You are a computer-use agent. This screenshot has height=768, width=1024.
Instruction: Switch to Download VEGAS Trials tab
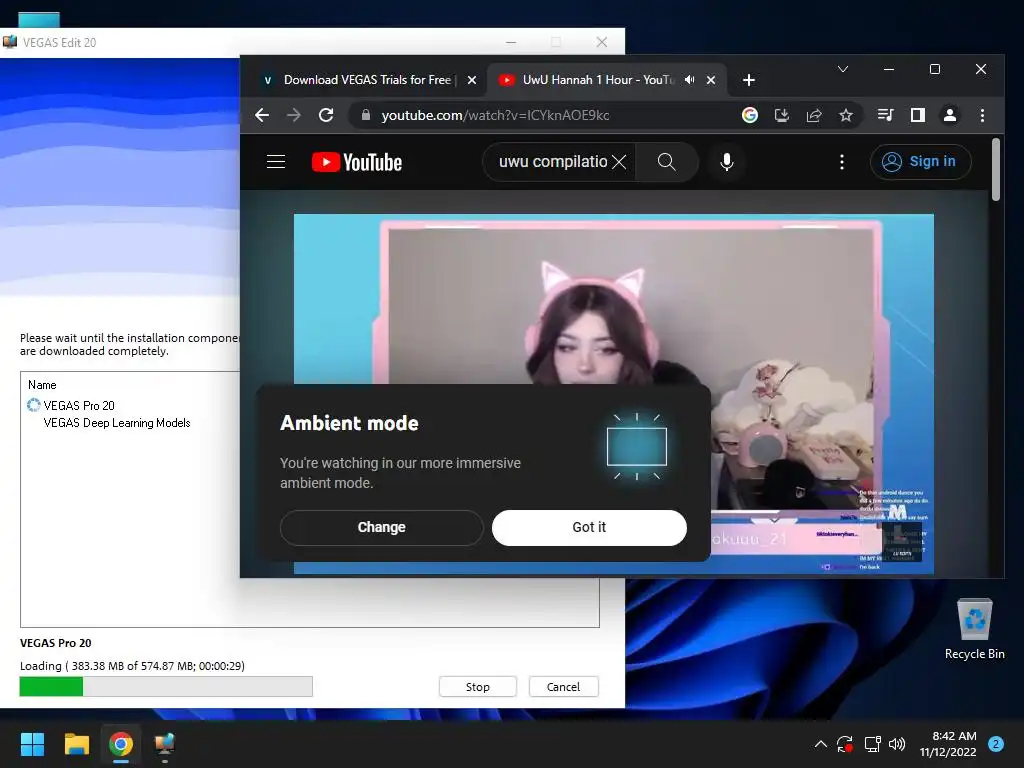(366, 80)
